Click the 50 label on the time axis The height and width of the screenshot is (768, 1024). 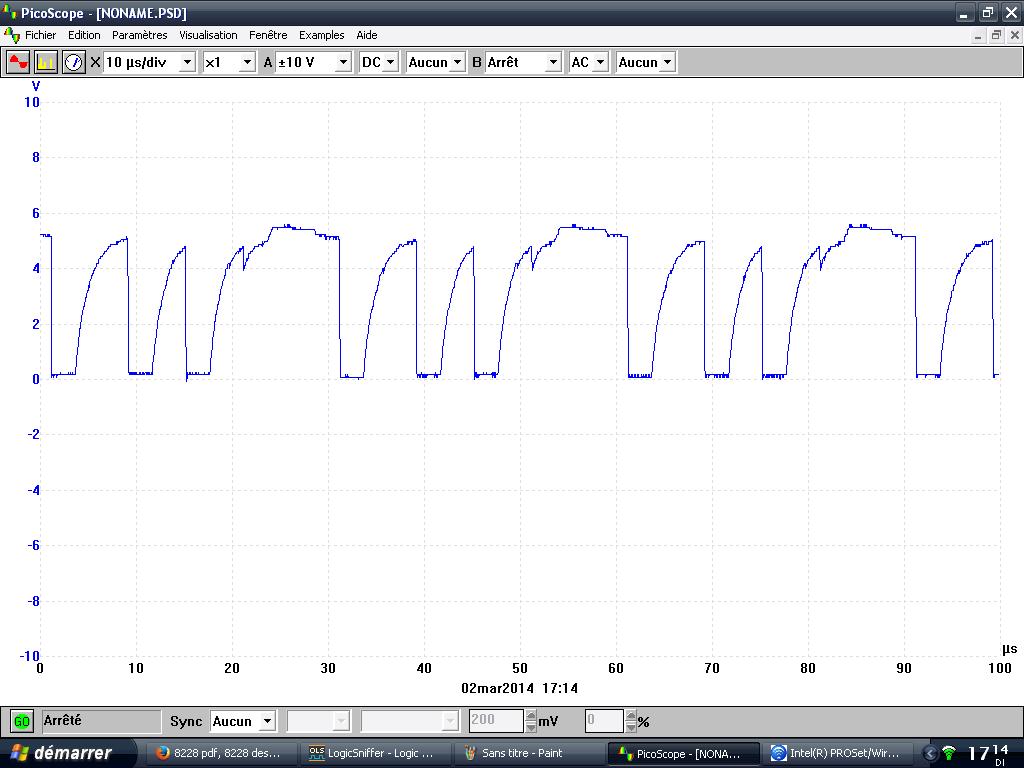coord(520,668)
